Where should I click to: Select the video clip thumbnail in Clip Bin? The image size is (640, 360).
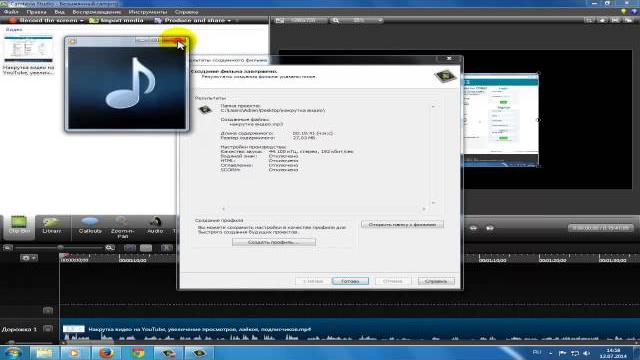[x=28, y=48]
